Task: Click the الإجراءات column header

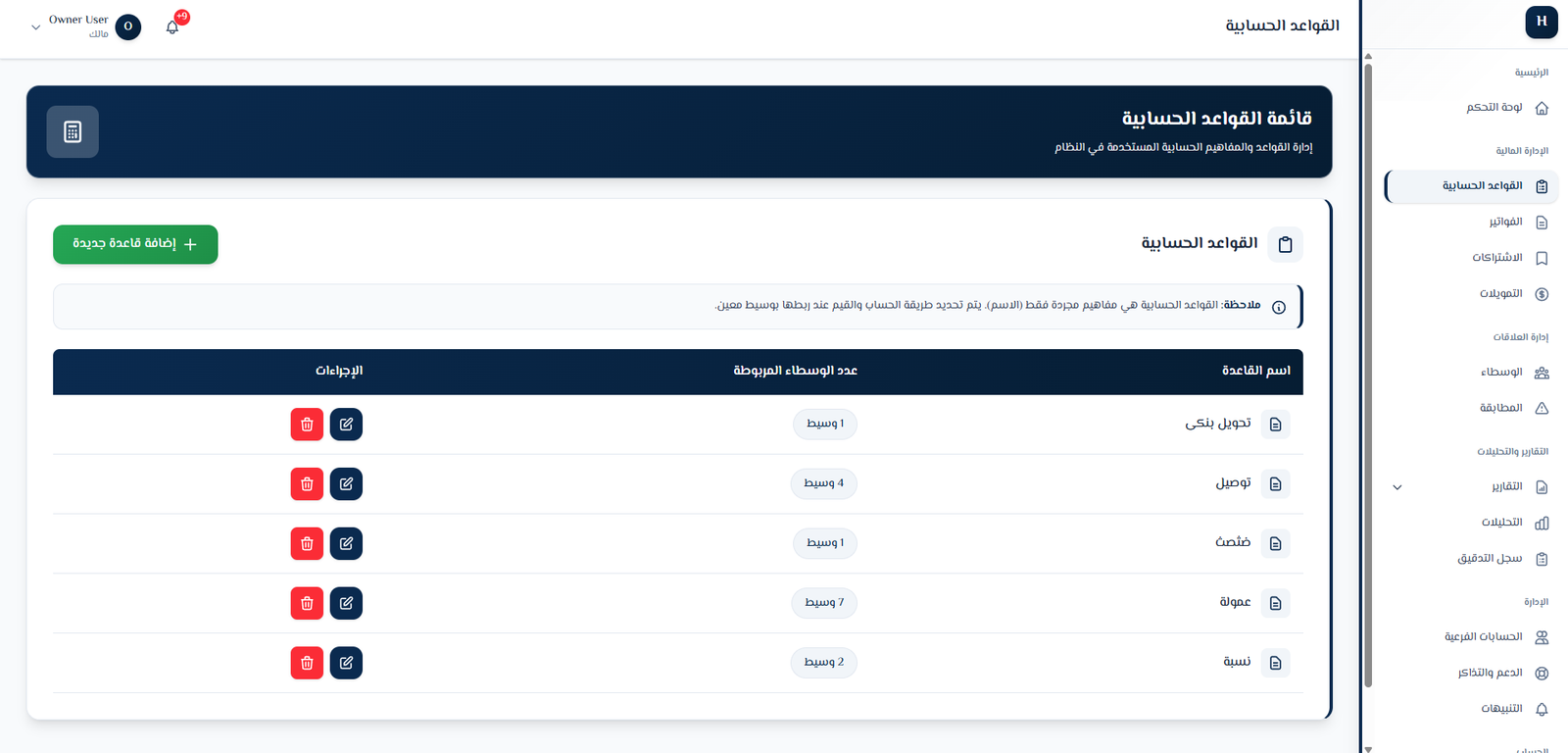Action: (339, 371)
